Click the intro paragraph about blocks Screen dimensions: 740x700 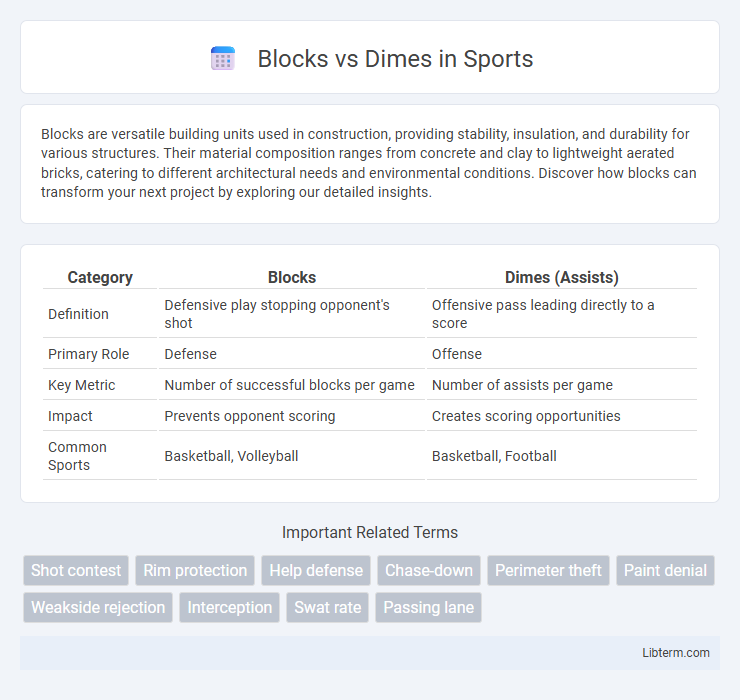[x=369, y=163]
